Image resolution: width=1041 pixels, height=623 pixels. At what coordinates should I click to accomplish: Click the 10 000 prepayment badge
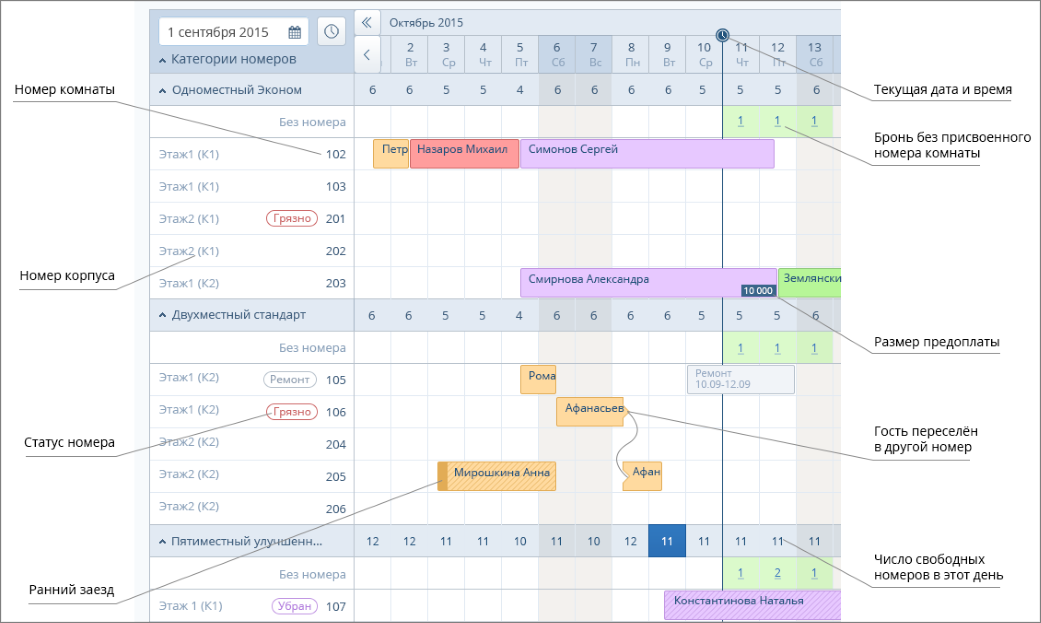pyautogui.click(x=758, y=290)
